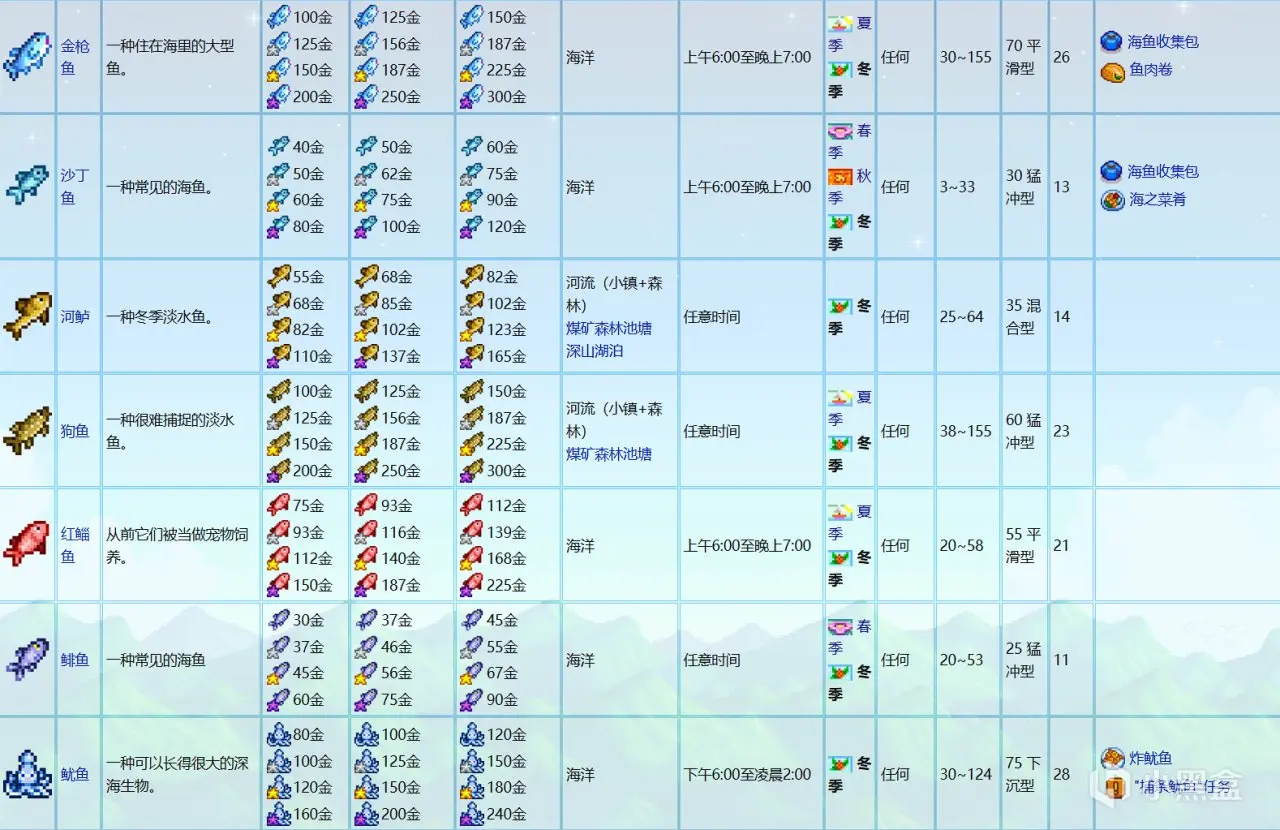Click the winter season icon in 金枪鱼 row
Viewport: 1280px width, 830px height.
tap(840, 70)
